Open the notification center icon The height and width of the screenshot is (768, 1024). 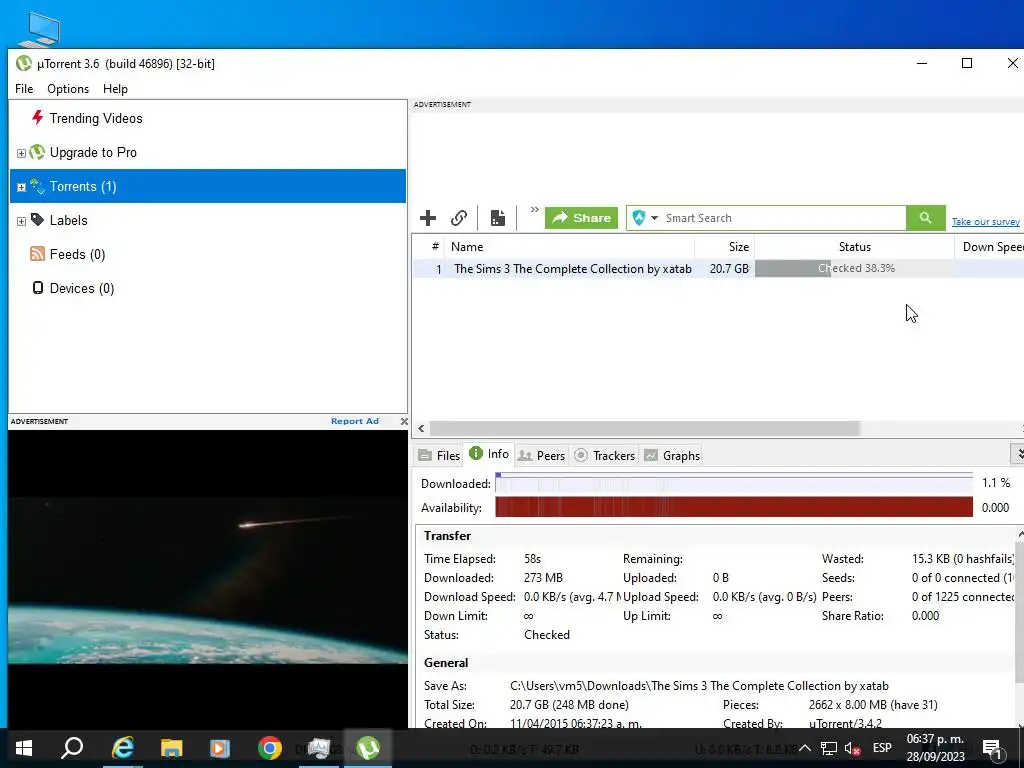click(x=993, y=749)
